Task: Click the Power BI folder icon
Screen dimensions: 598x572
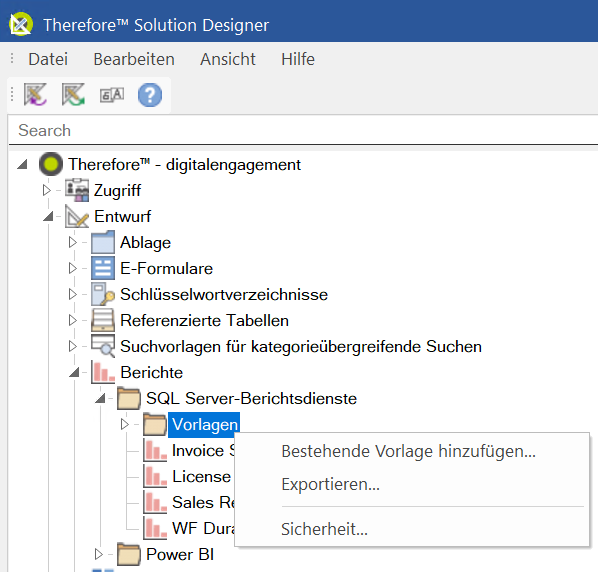Action: [129, 554]
